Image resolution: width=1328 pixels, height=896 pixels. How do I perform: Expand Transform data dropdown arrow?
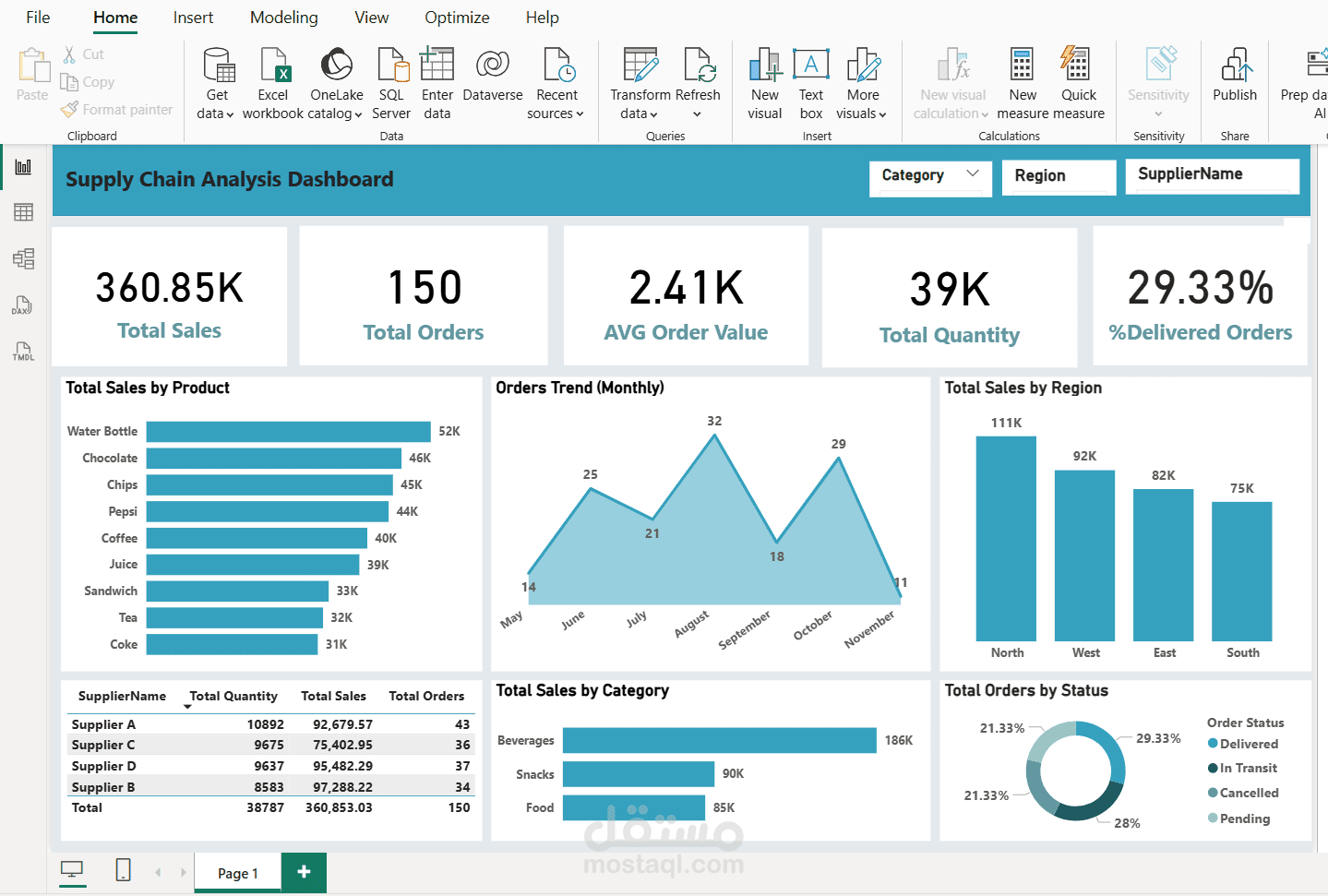(x=653, y=114)
